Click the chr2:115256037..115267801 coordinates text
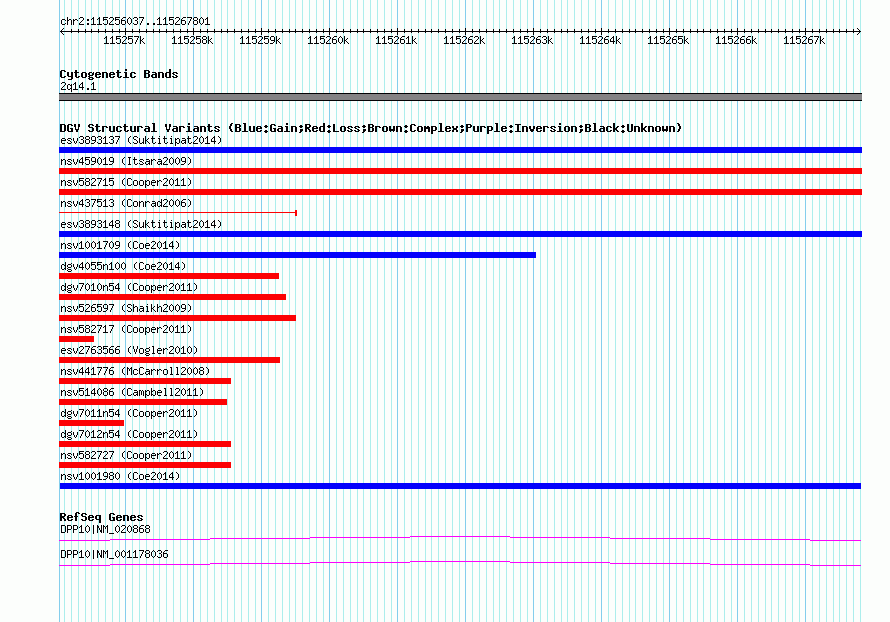Image resolution: width=890 pixels, height=622 pixels. 135,22
